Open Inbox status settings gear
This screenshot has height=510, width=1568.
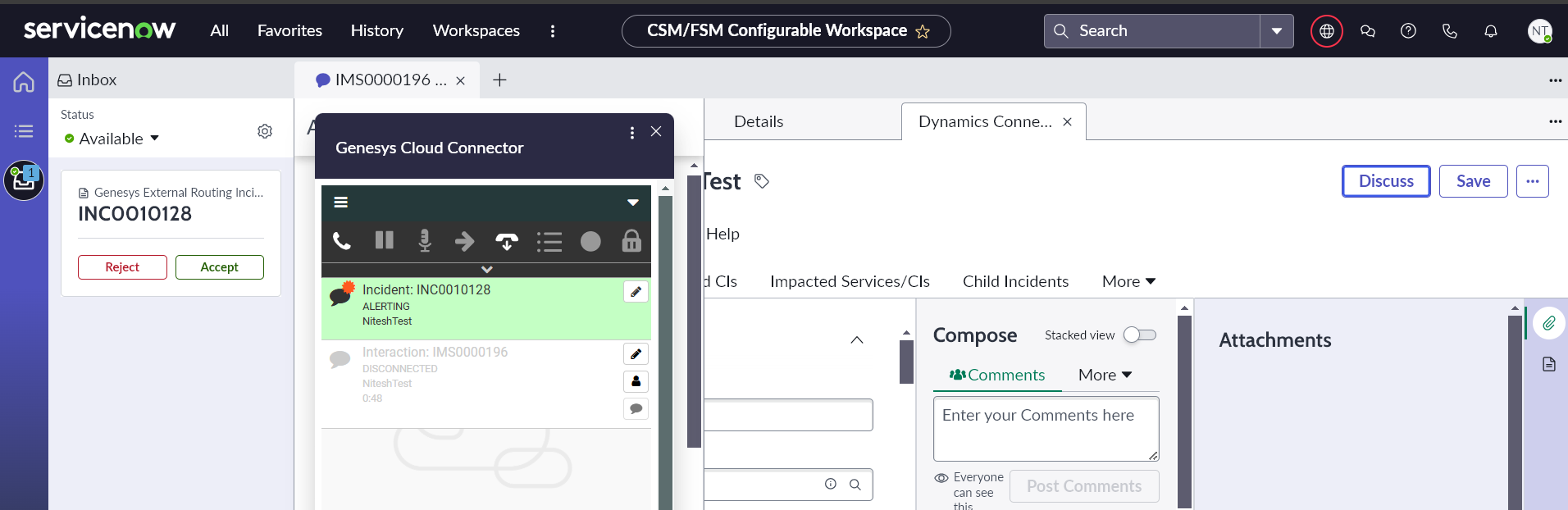[x=265, y=131]
